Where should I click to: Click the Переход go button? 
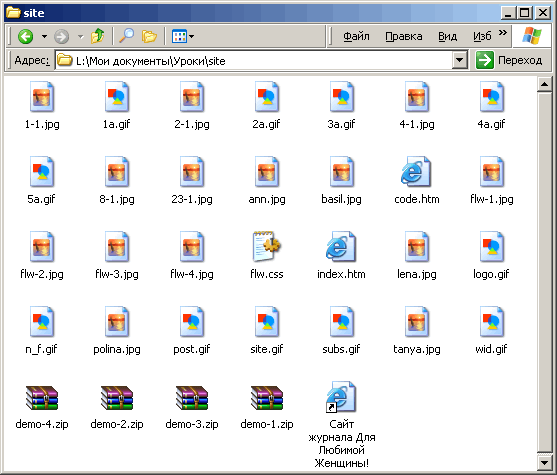click(509, 60)
